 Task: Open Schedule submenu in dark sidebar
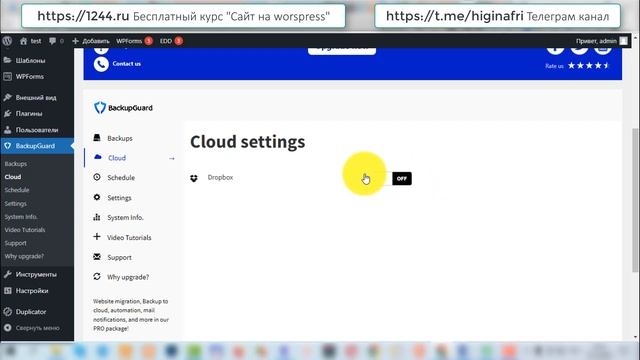coord(17,190)
